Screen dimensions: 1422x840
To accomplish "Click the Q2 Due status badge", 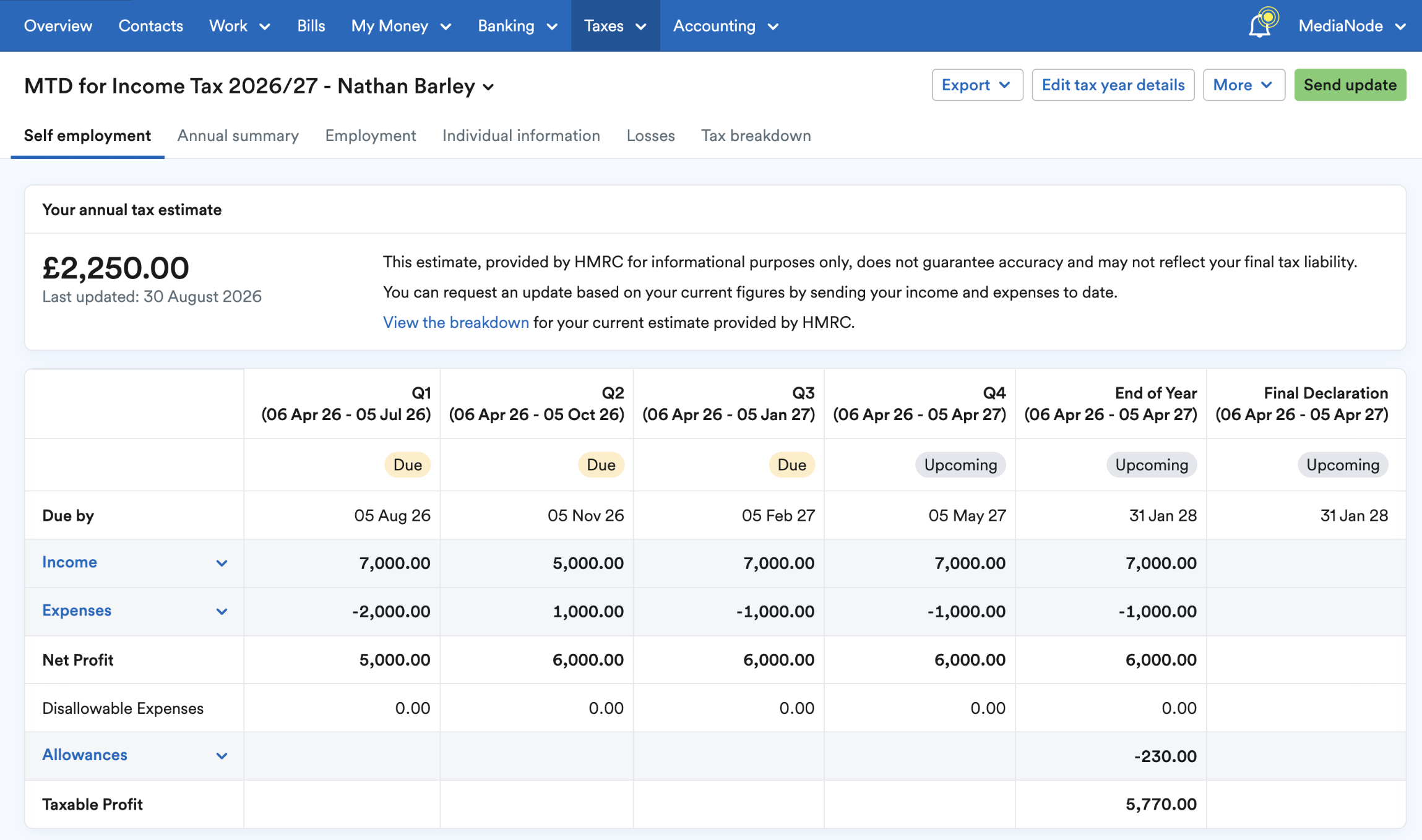I will tap(601, 465).
